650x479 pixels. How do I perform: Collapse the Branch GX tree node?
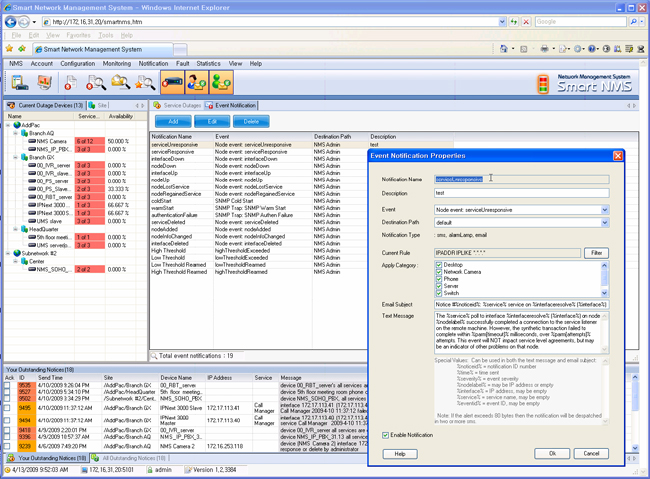point(15,157)
